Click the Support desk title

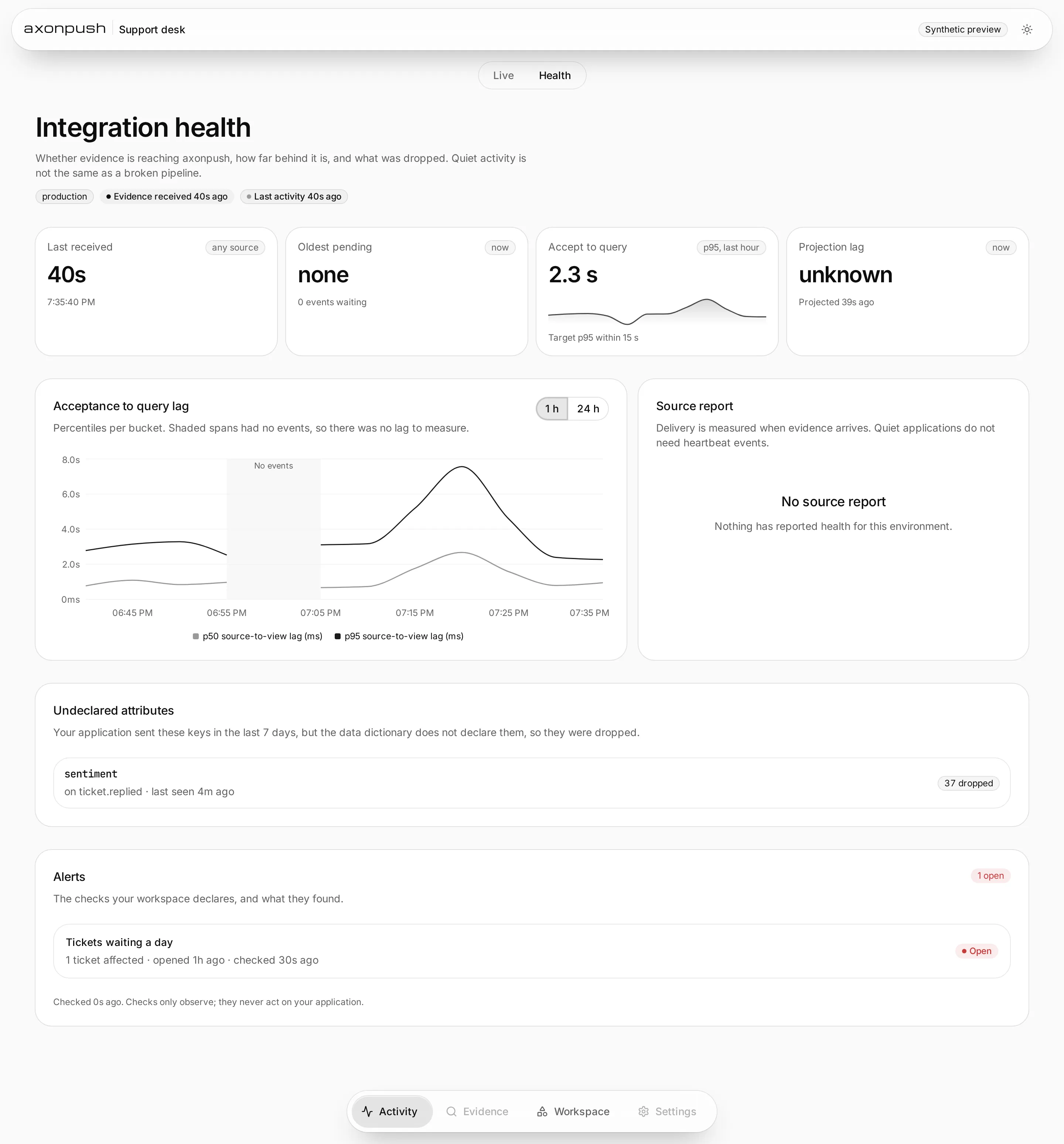pos(152,29)
